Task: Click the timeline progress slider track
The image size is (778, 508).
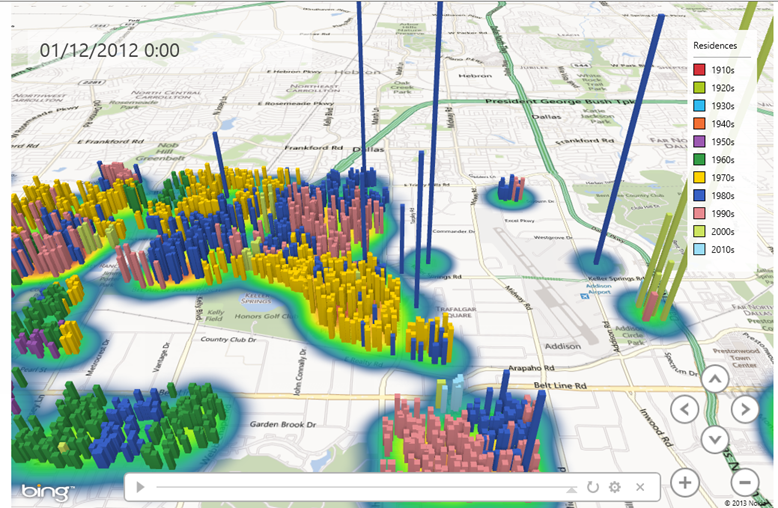Action: pyautogui.click(x=366, y=487)
